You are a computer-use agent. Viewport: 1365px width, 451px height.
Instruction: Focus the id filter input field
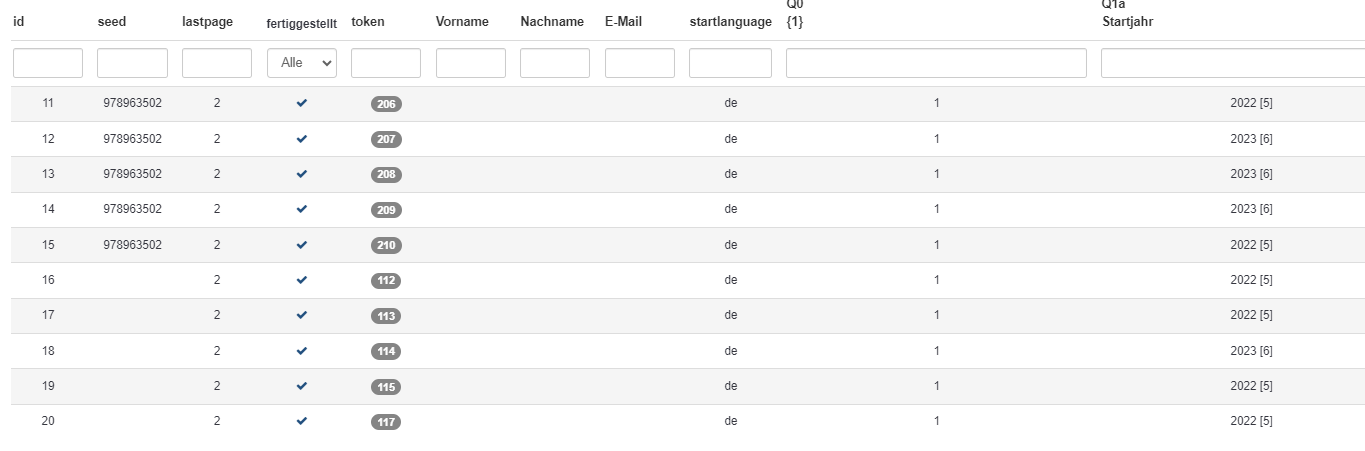[48, 63]
